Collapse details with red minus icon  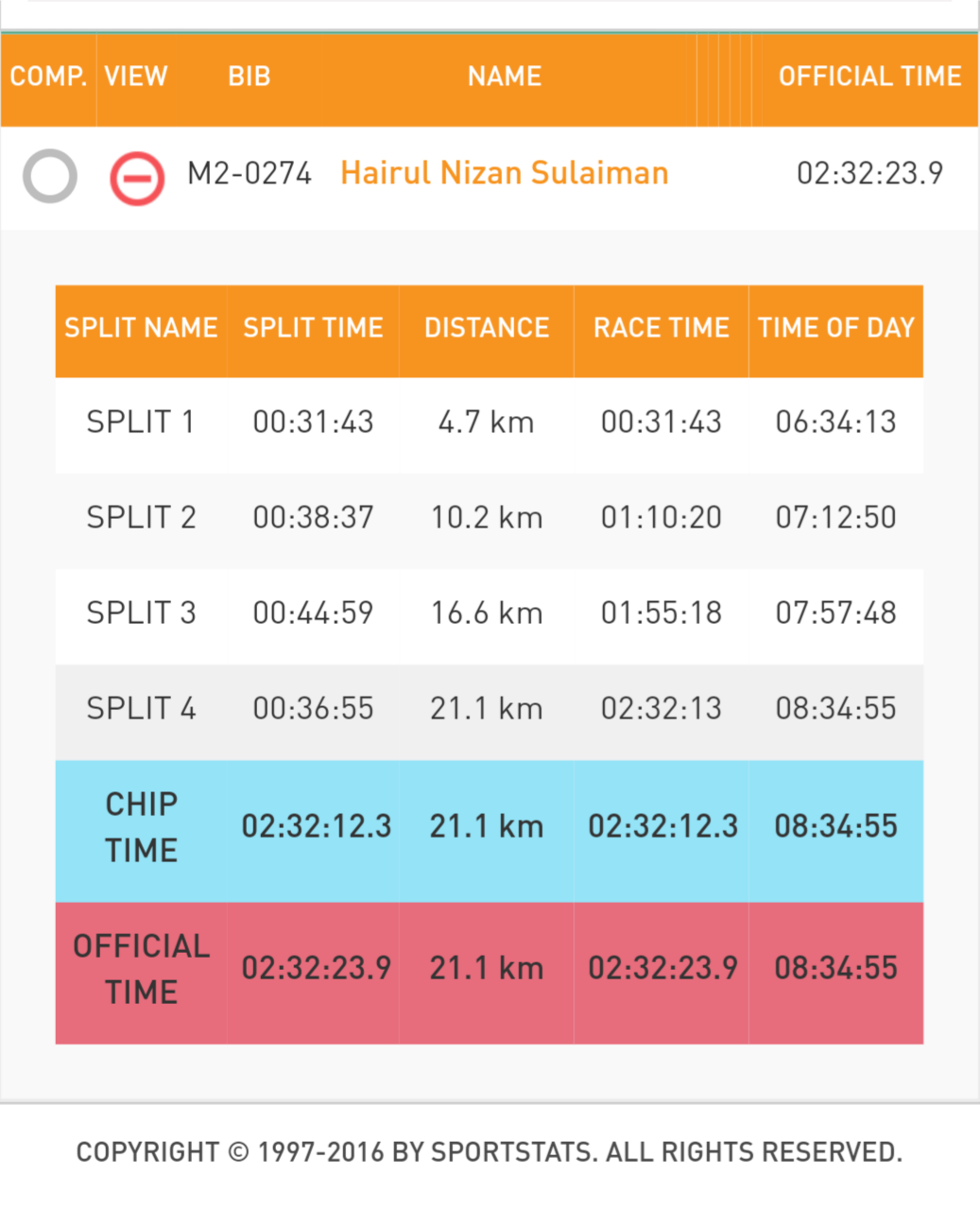pos(137,178)
